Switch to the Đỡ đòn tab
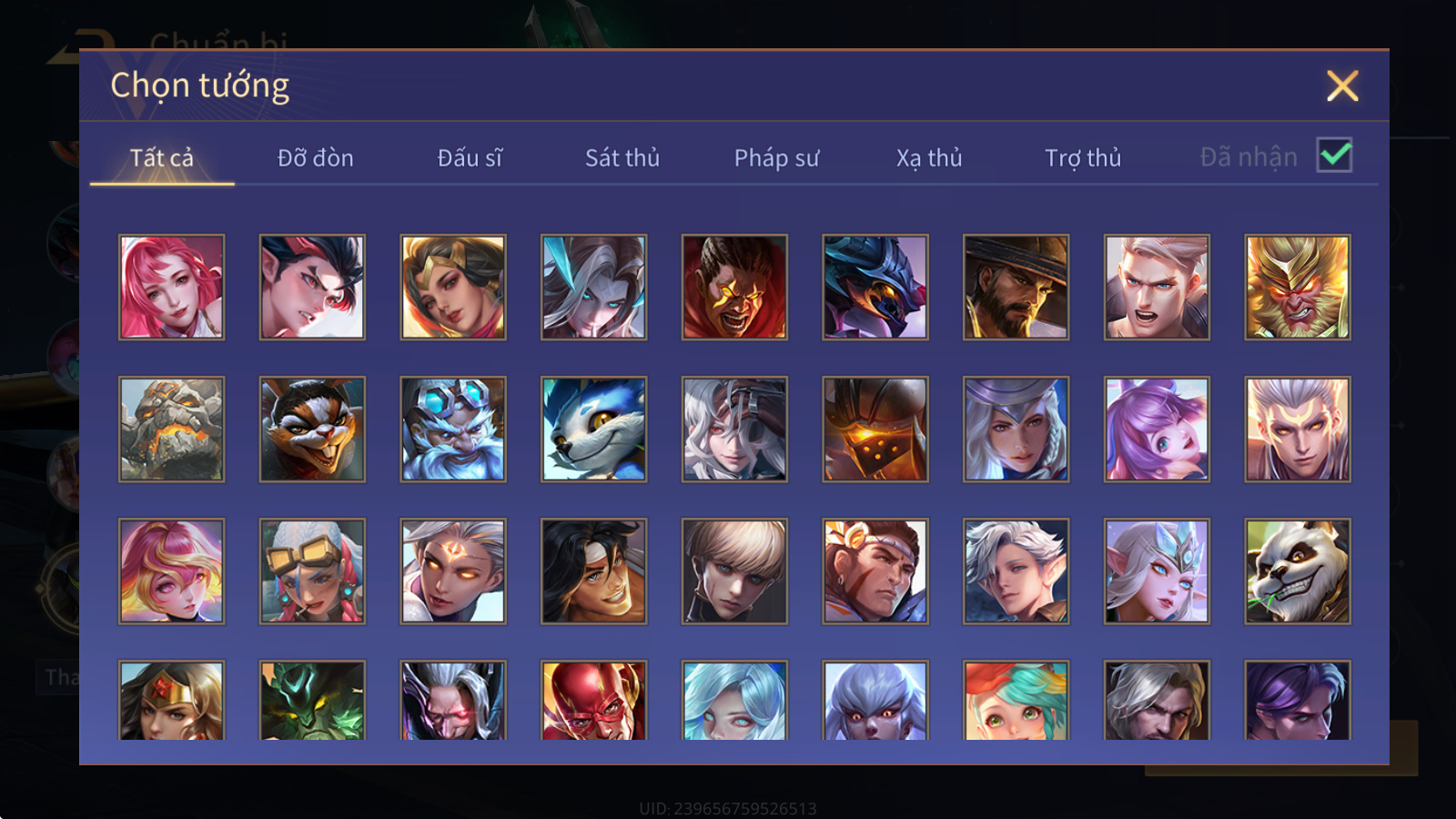This screenshot has width=1456, height=819. (315, 158)
